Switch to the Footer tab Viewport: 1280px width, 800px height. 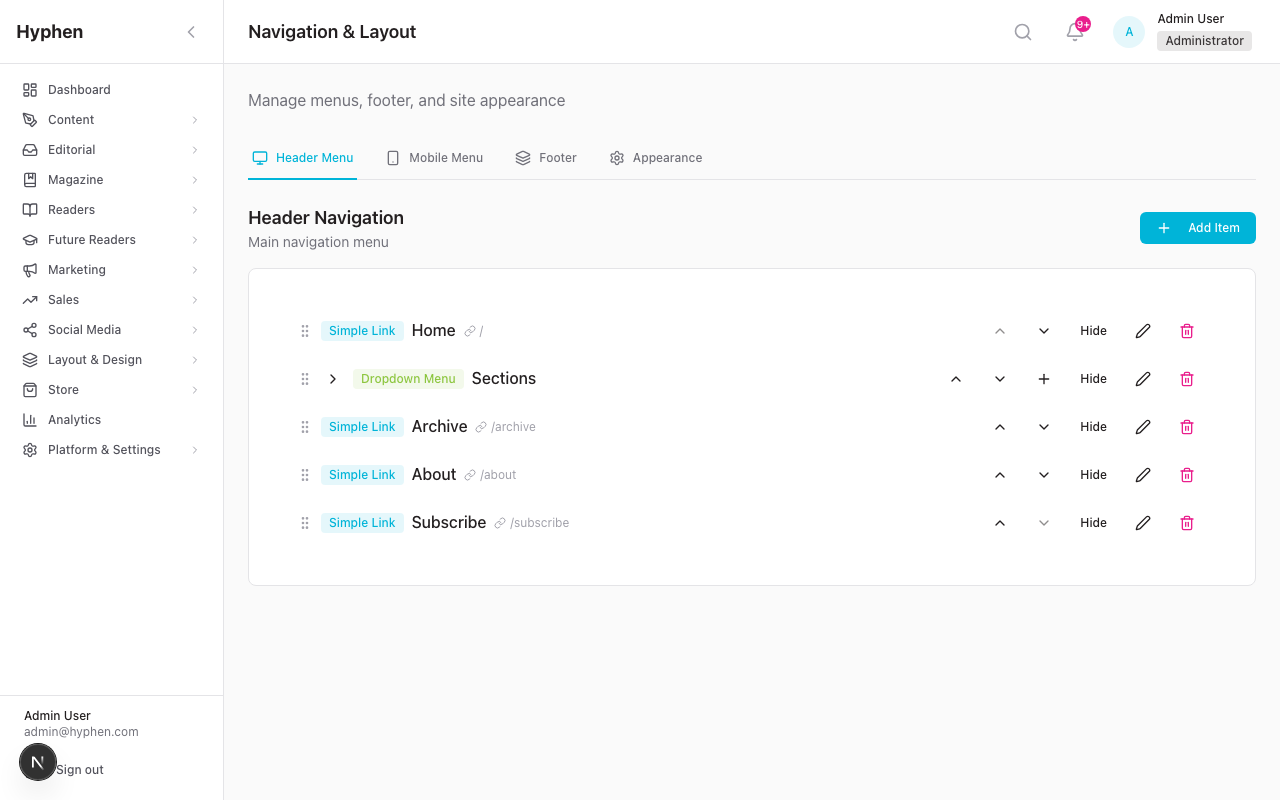[546, 157]
